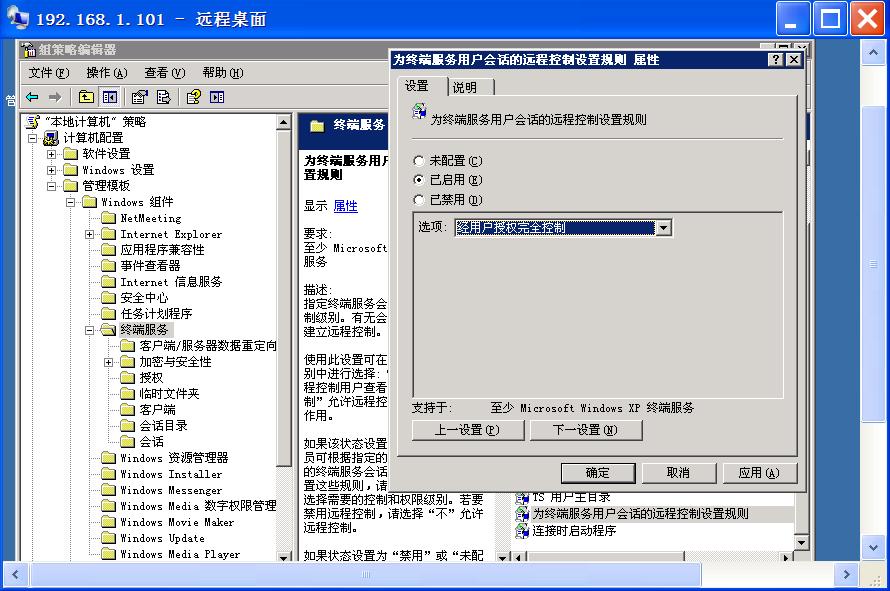Click the dialog title help question-mark icon
This screenshot has height=591, width=890.
tap(775, 60)
